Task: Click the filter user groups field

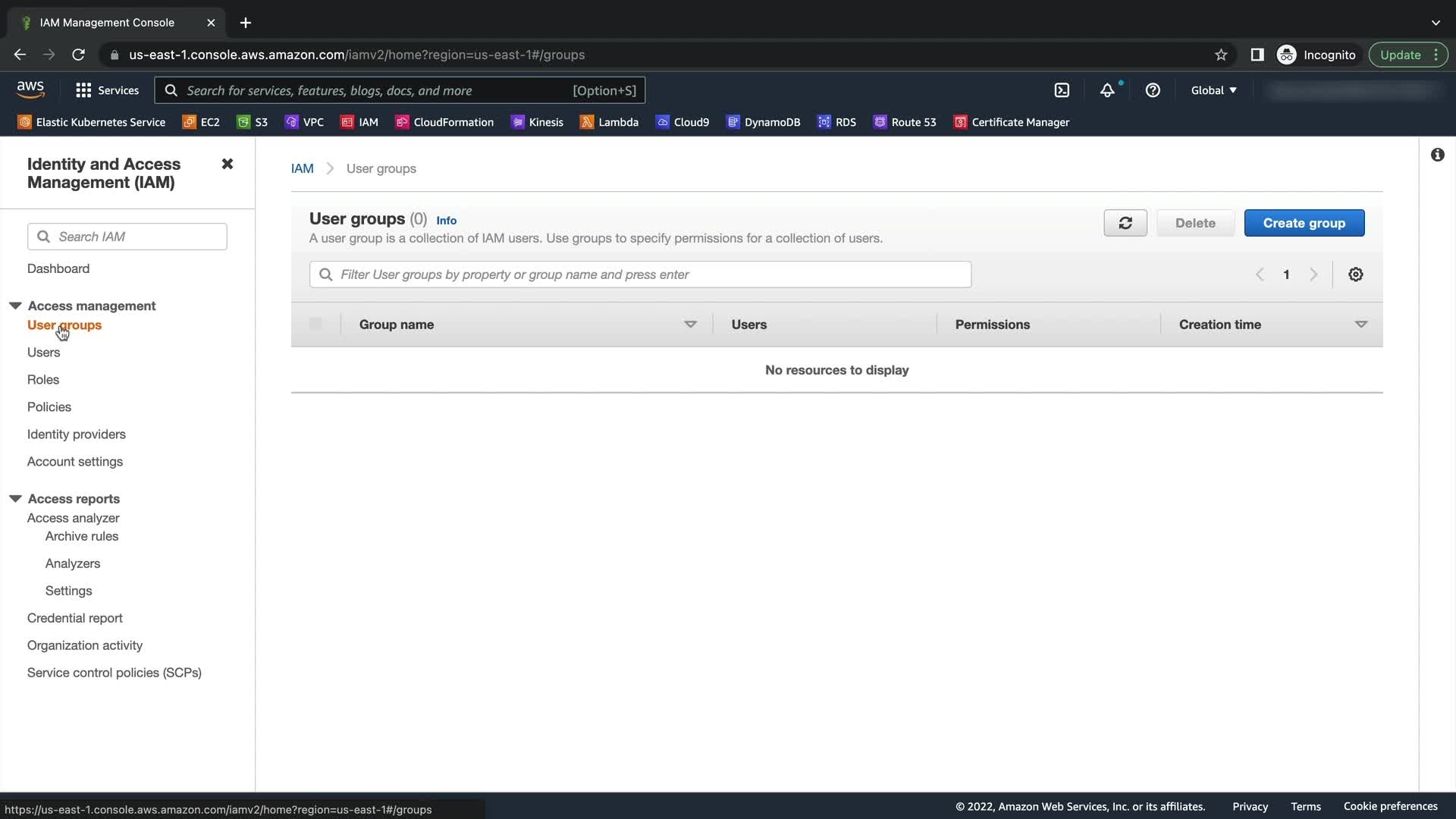Action: [x=640, y=275]
